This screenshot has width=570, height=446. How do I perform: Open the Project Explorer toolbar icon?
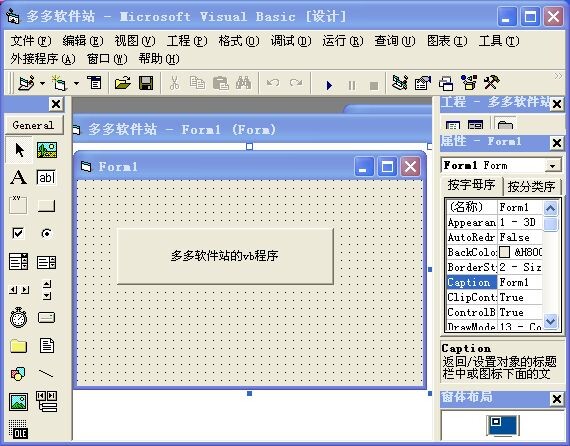tap(400, 83)
